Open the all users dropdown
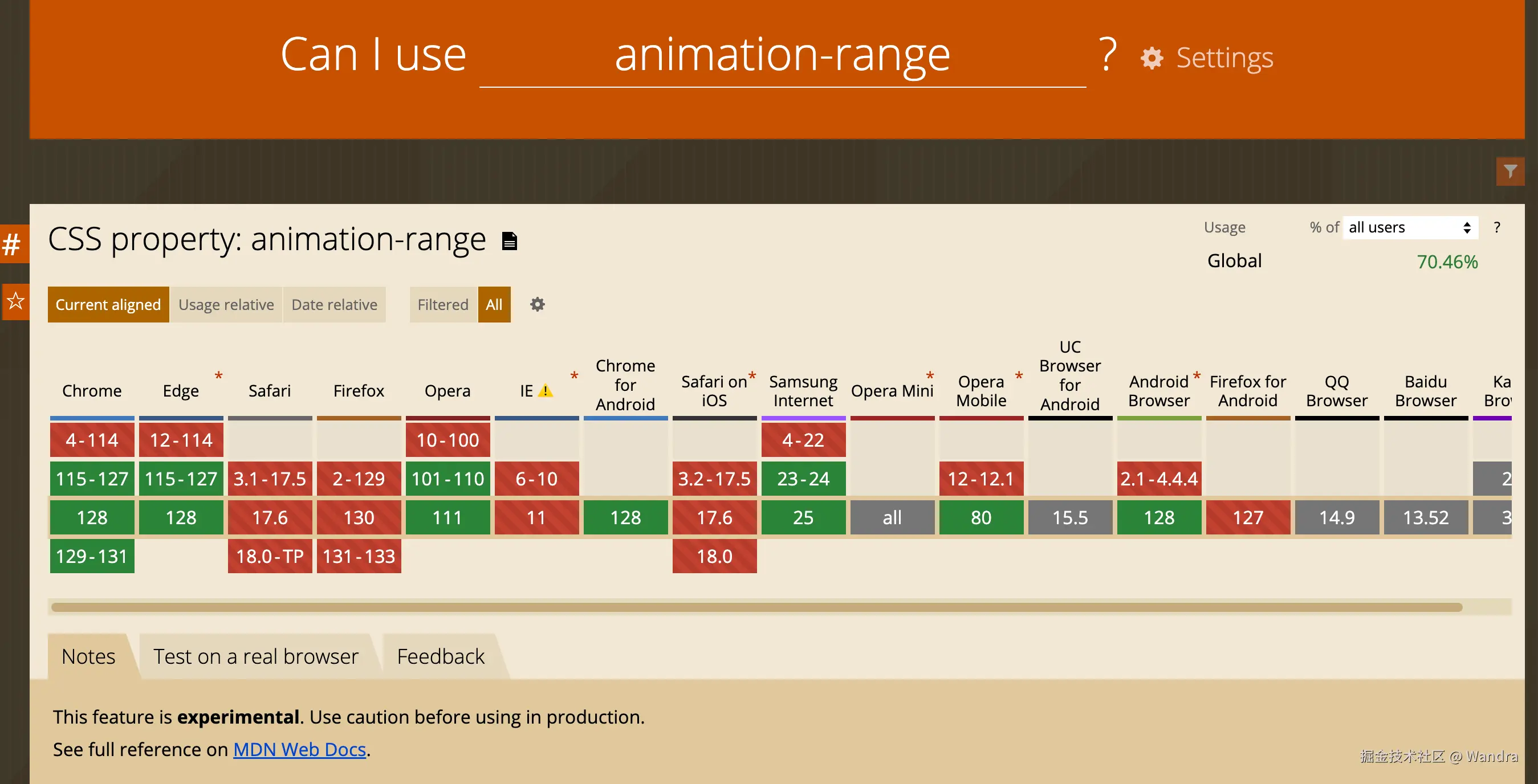 pos(1409,227)
